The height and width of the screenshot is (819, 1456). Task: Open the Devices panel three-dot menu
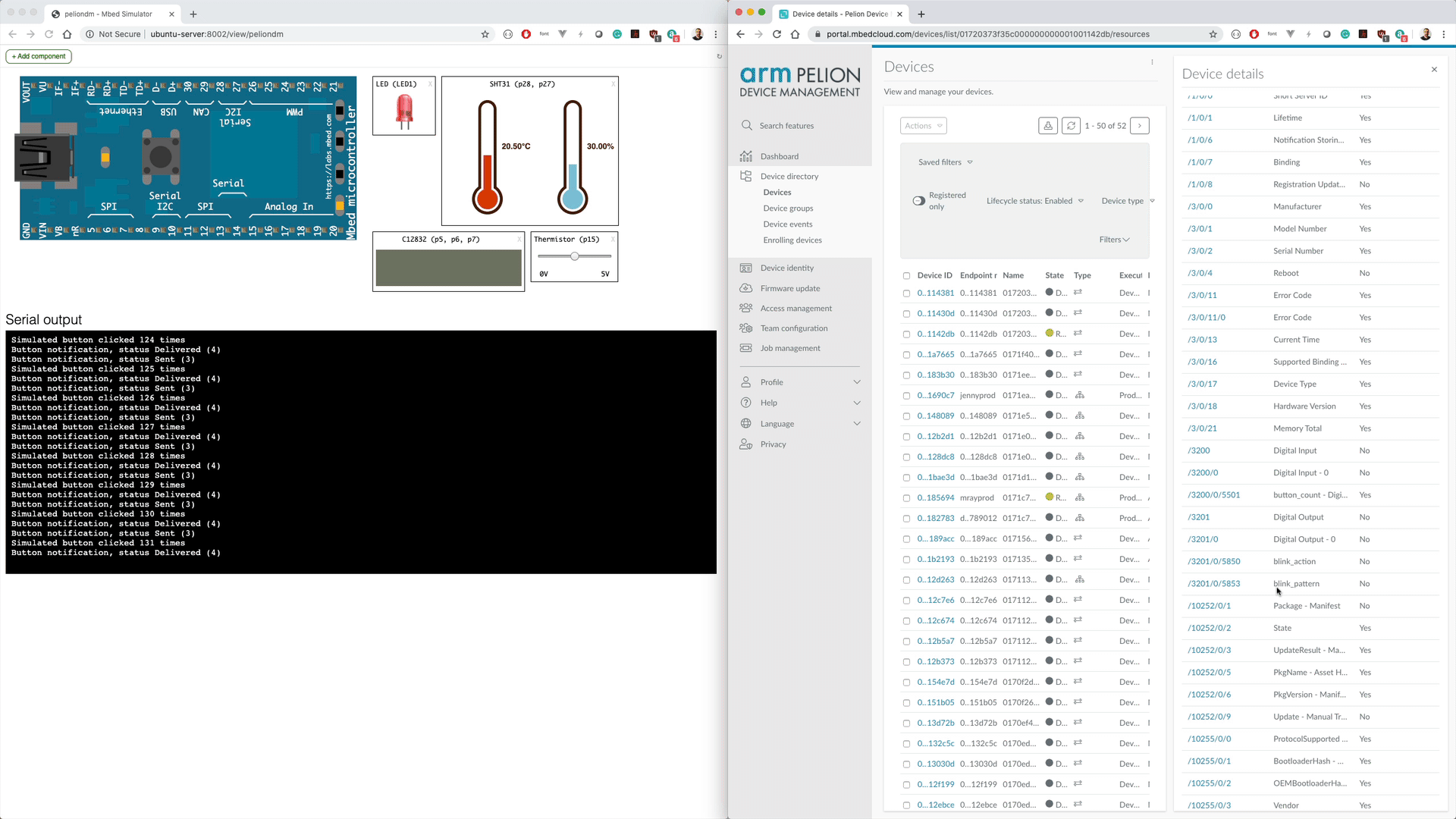pos(1152,63)
